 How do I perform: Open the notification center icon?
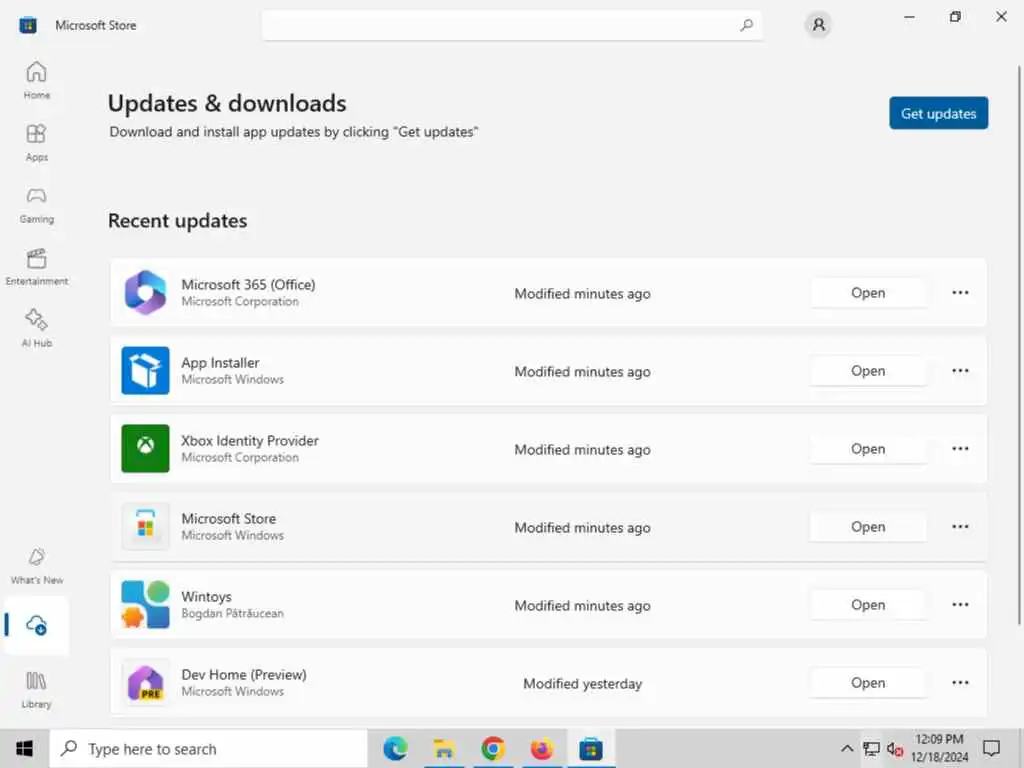(x=991, y=748)
